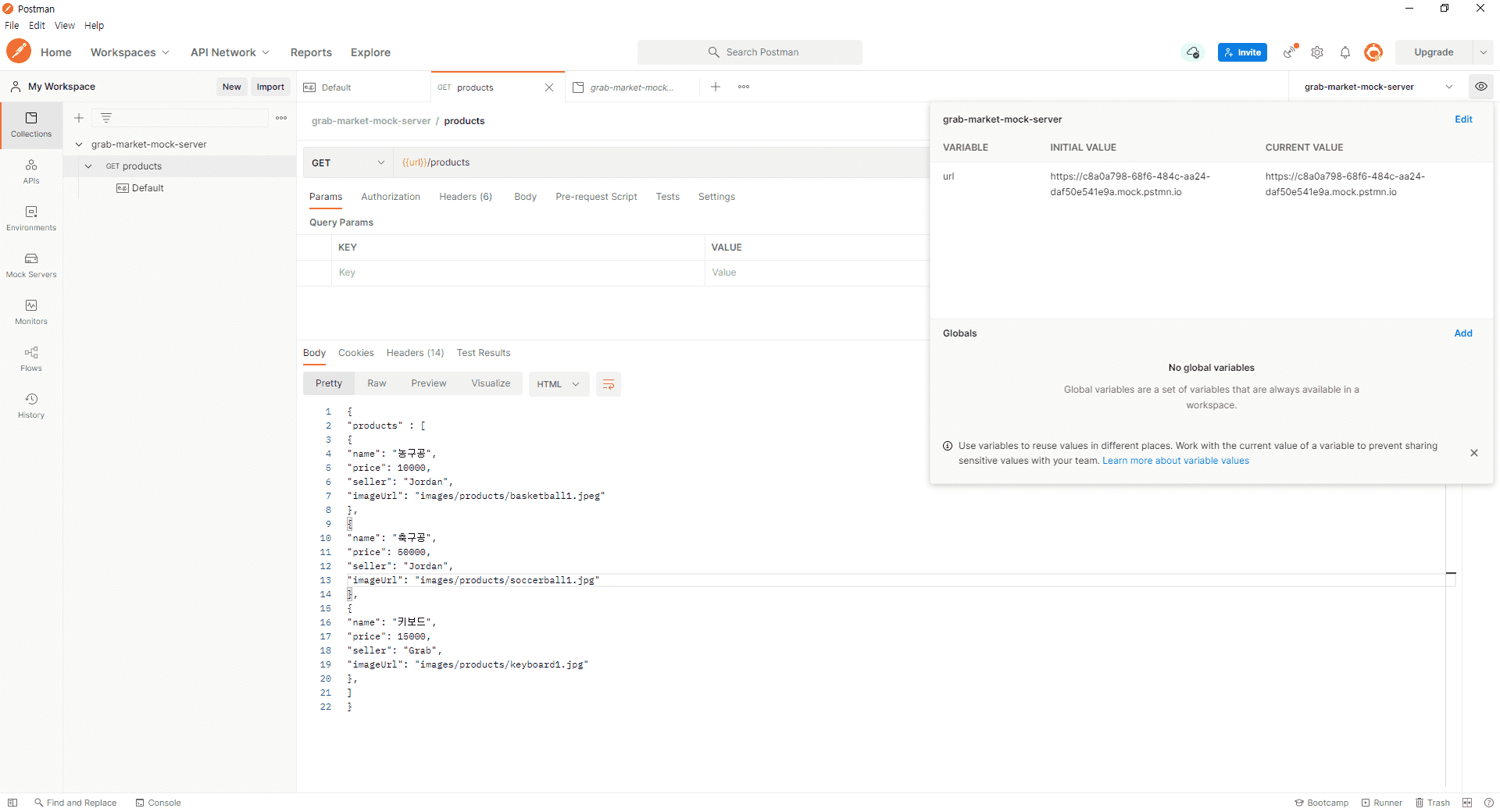Open the Flows sidebar panel
The height and width of the screenshot is (812, 1500).
(x=31, y=359)
